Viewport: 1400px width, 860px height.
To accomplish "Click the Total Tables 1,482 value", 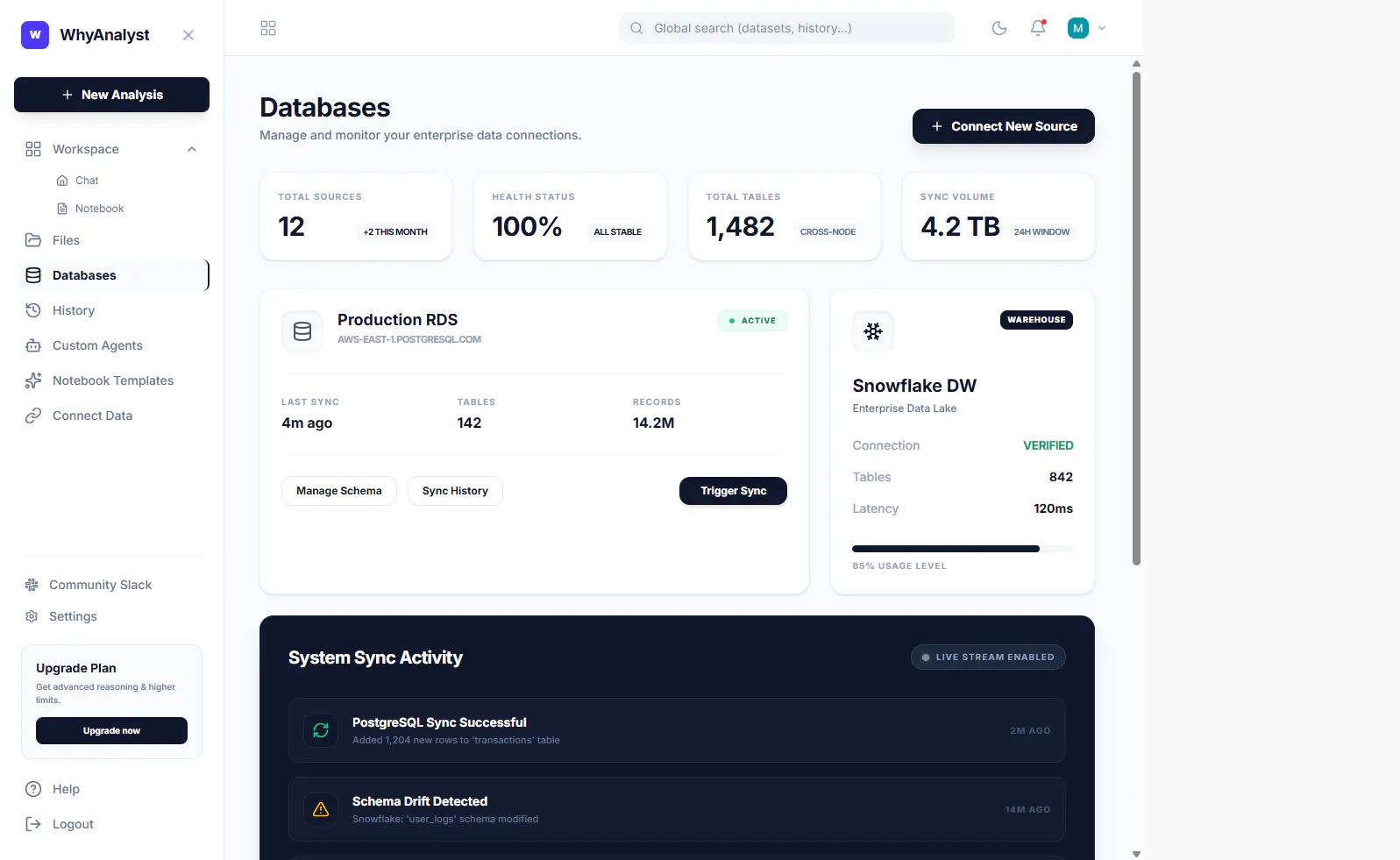I will (741, 227).
